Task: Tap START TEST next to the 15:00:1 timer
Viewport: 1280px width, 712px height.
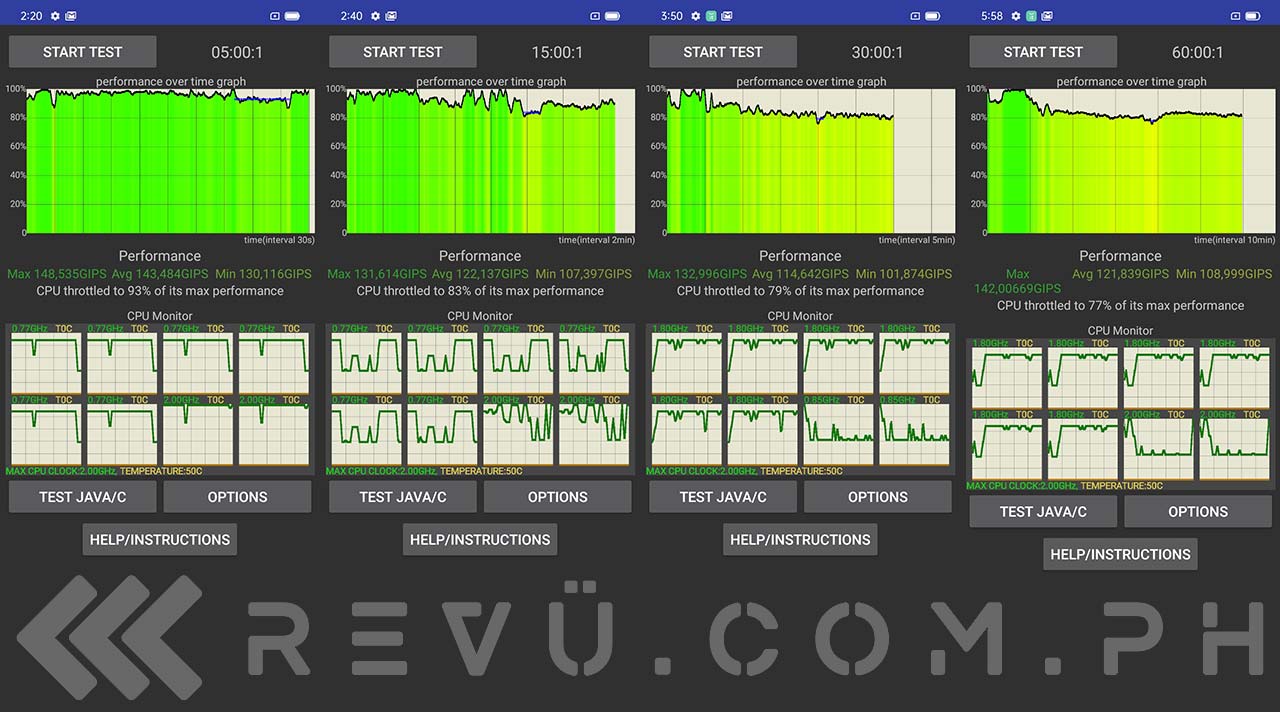Action: (x=403, y=52)
